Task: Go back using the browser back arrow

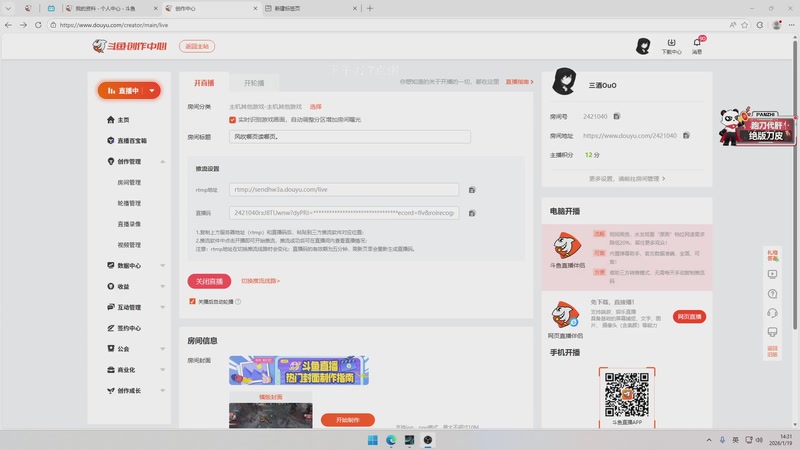Action: (8, 24)
